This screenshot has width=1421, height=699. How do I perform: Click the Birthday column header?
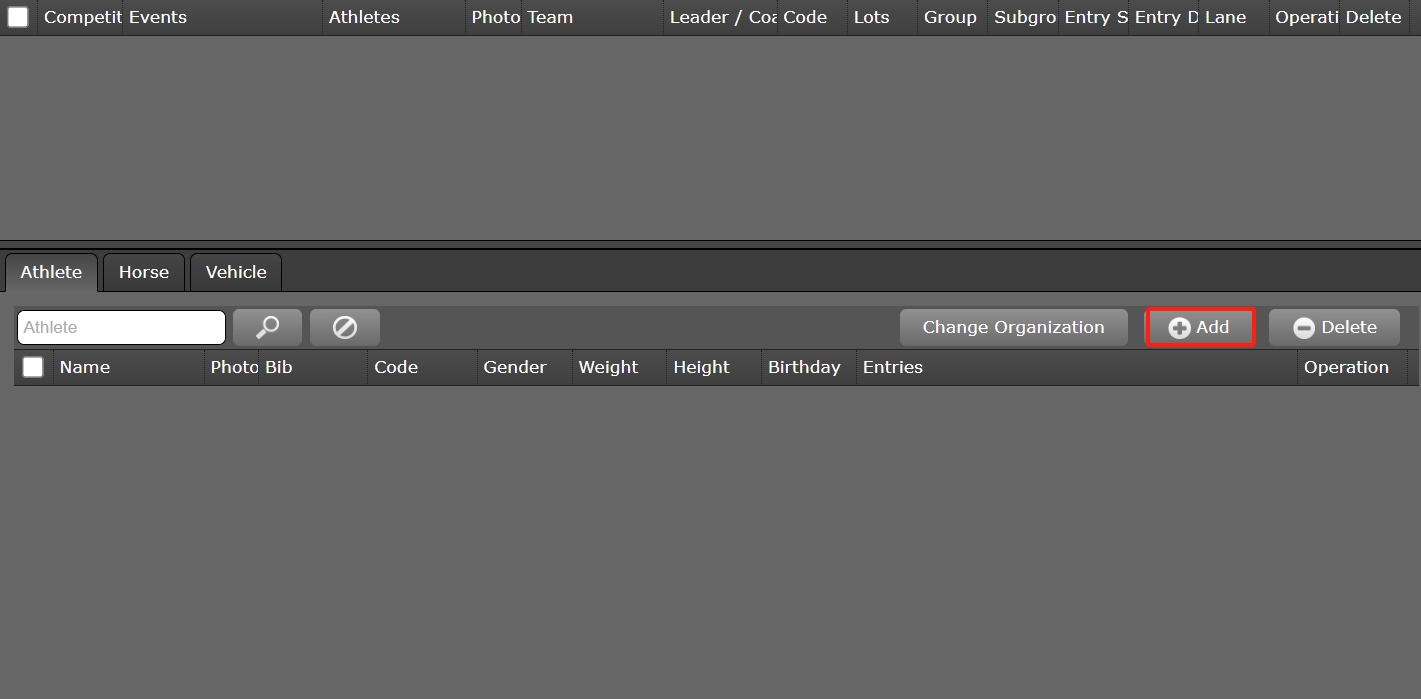(x=804, y=367)
